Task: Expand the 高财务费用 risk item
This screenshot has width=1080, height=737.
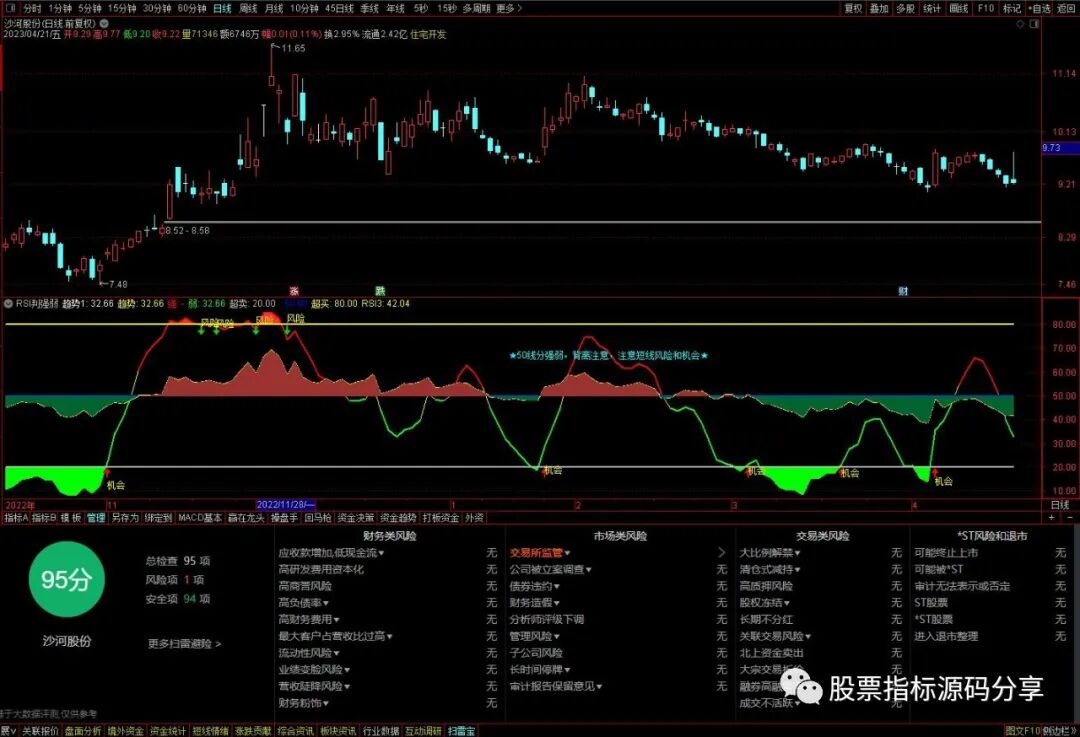Action: pyautogui.click(x=309, y=619)
